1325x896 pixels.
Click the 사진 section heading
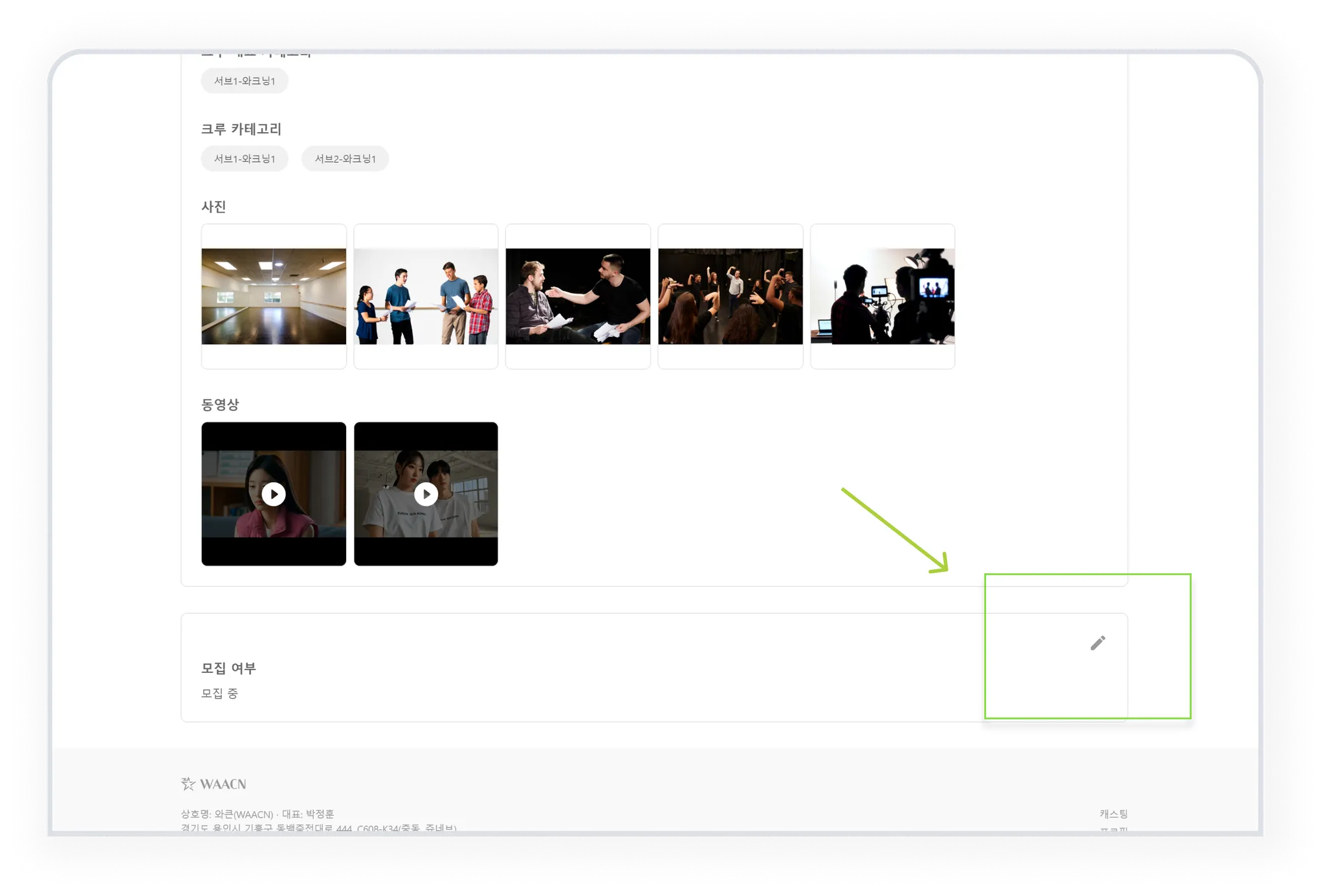(x=214, y=207)
